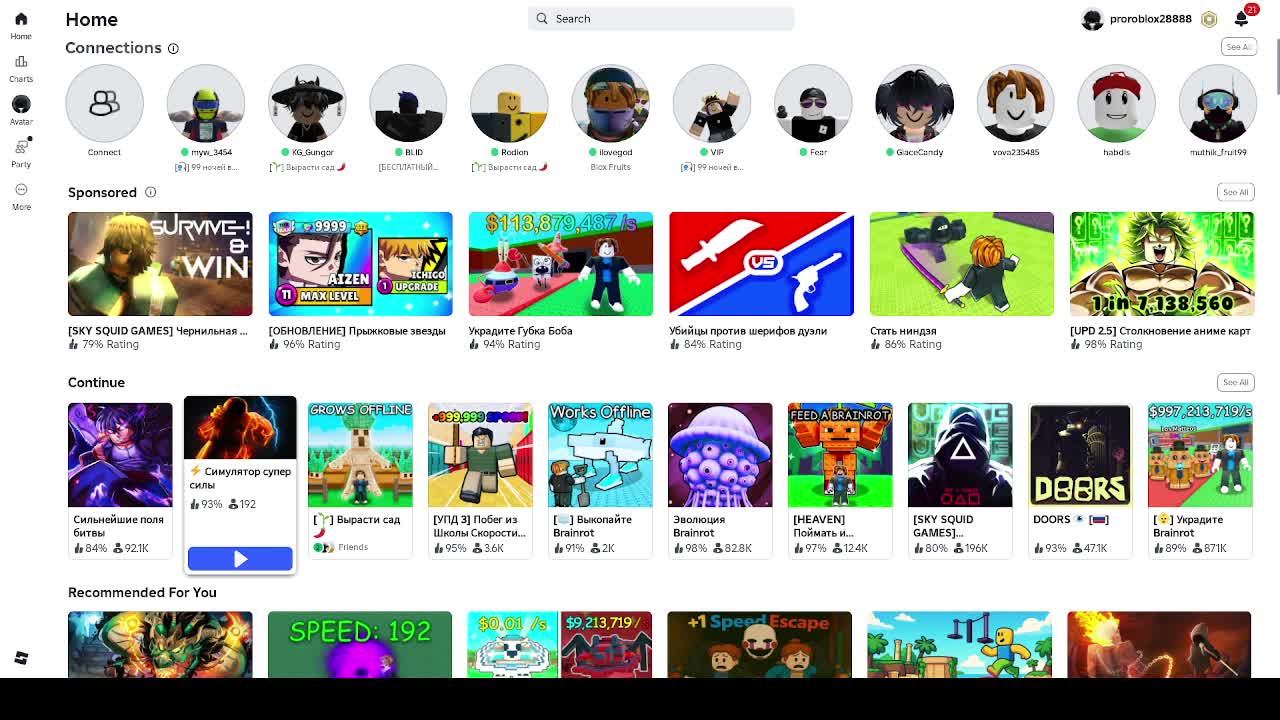Click the Sponsored info icon
The height and width of the screenshot is (720, 1280).
click(x=150, y=192)
